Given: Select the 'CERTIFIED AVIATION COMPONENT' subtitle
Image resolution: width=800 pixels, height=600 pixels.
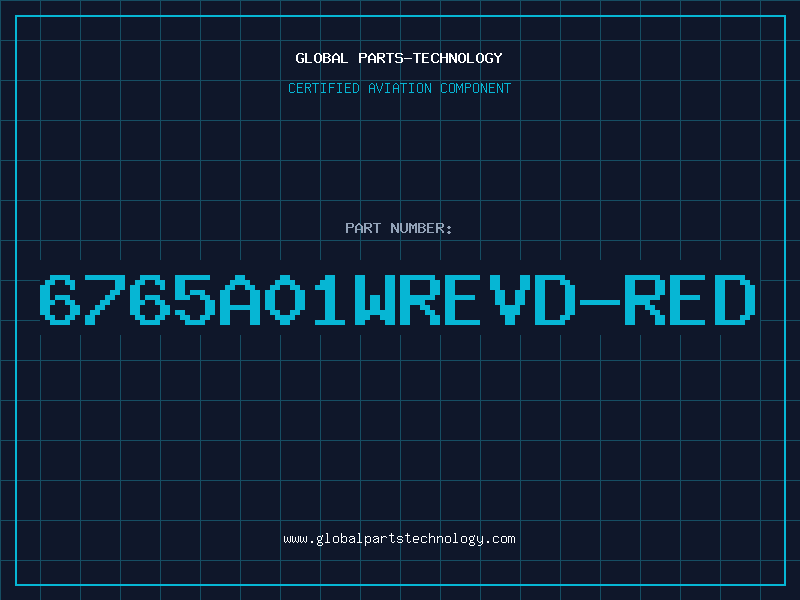Looking at the screenshot, I should coord(399,88).
